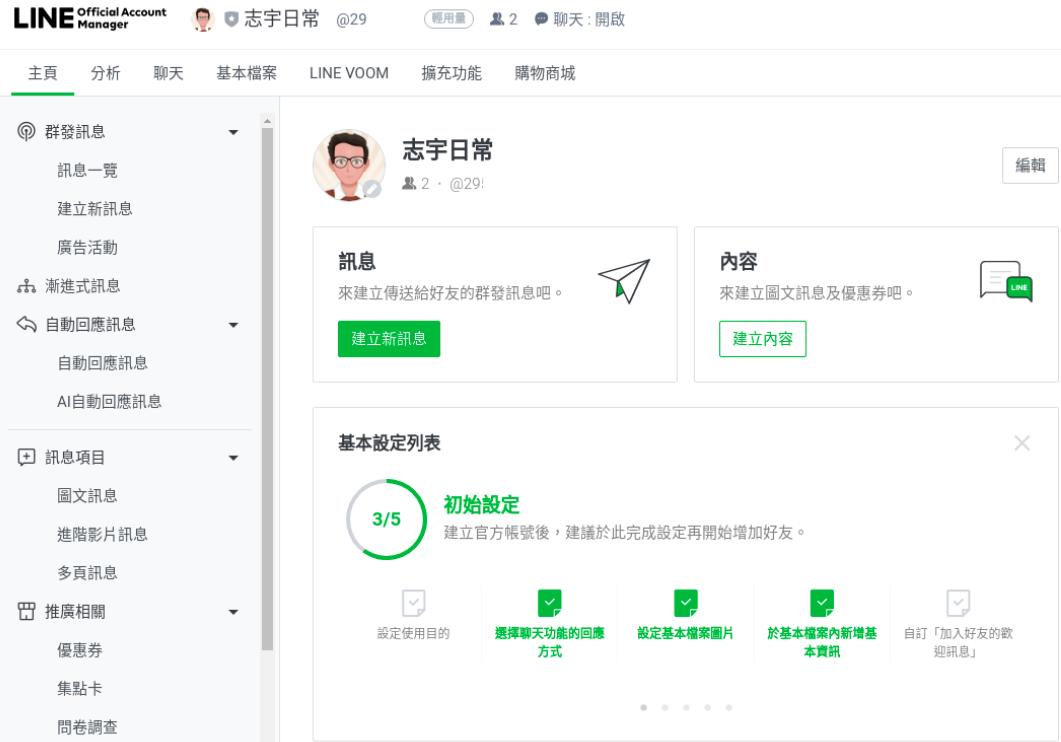
Task: Open the account avatar in top header
Action: 202,19
